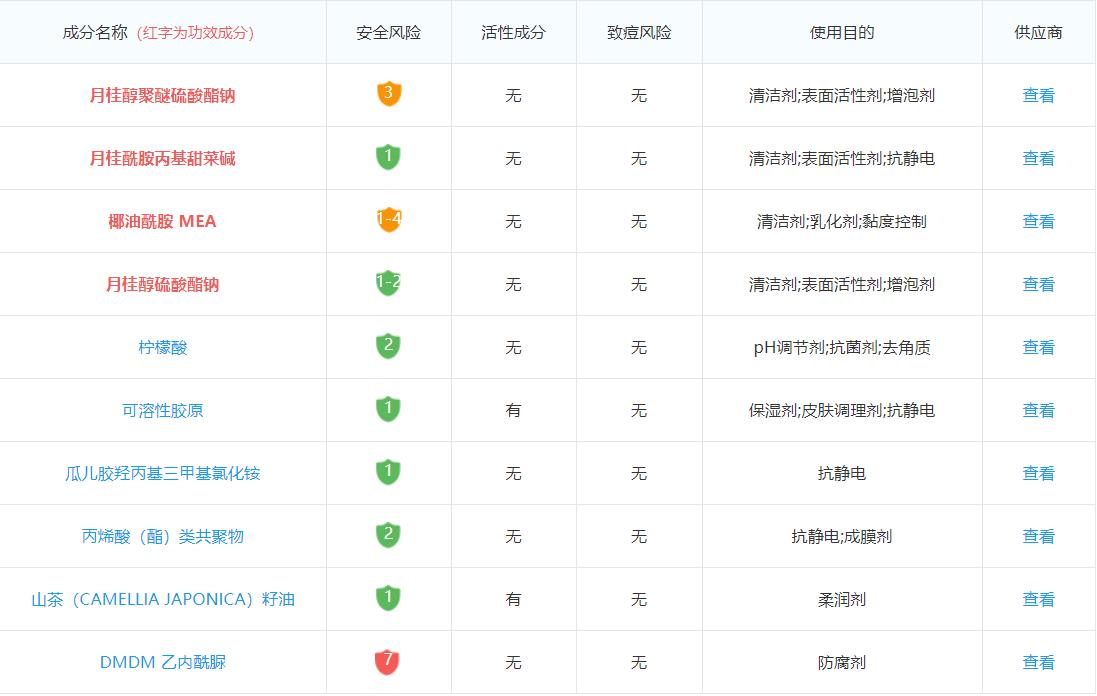Viewport: 1097px width, 696px height.
Task: Open the DMDM 乙内酰脲 ingredient link
Action: [162, 662]
